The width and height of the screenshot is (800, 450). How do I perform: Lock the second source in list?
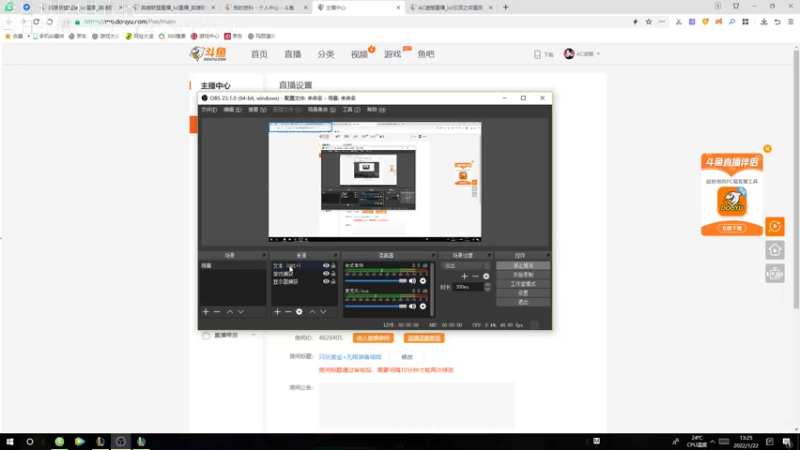[x=334, y=273]
